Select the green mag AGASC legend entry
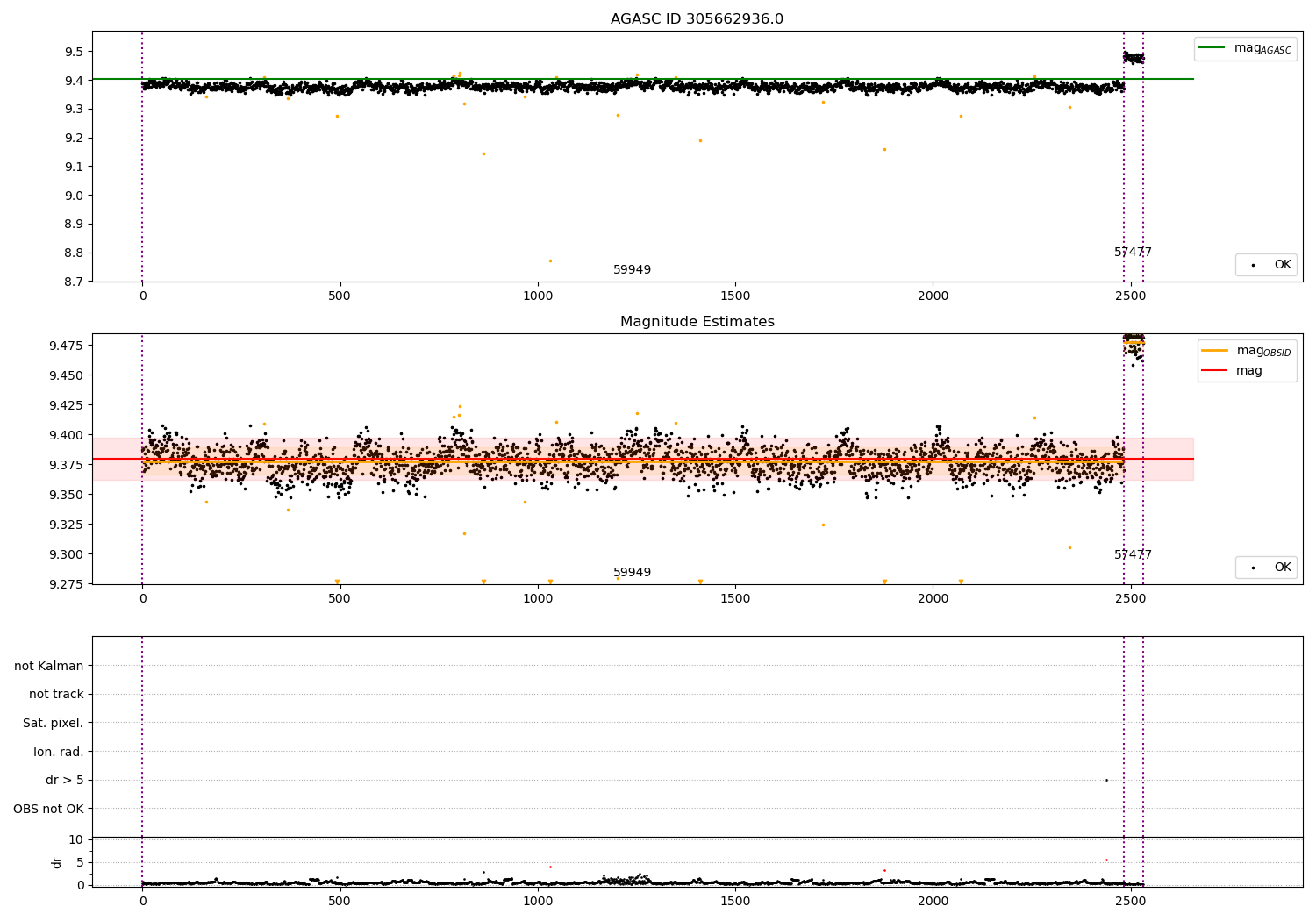Screen dimensions: 1316x921 [1245, 48]
